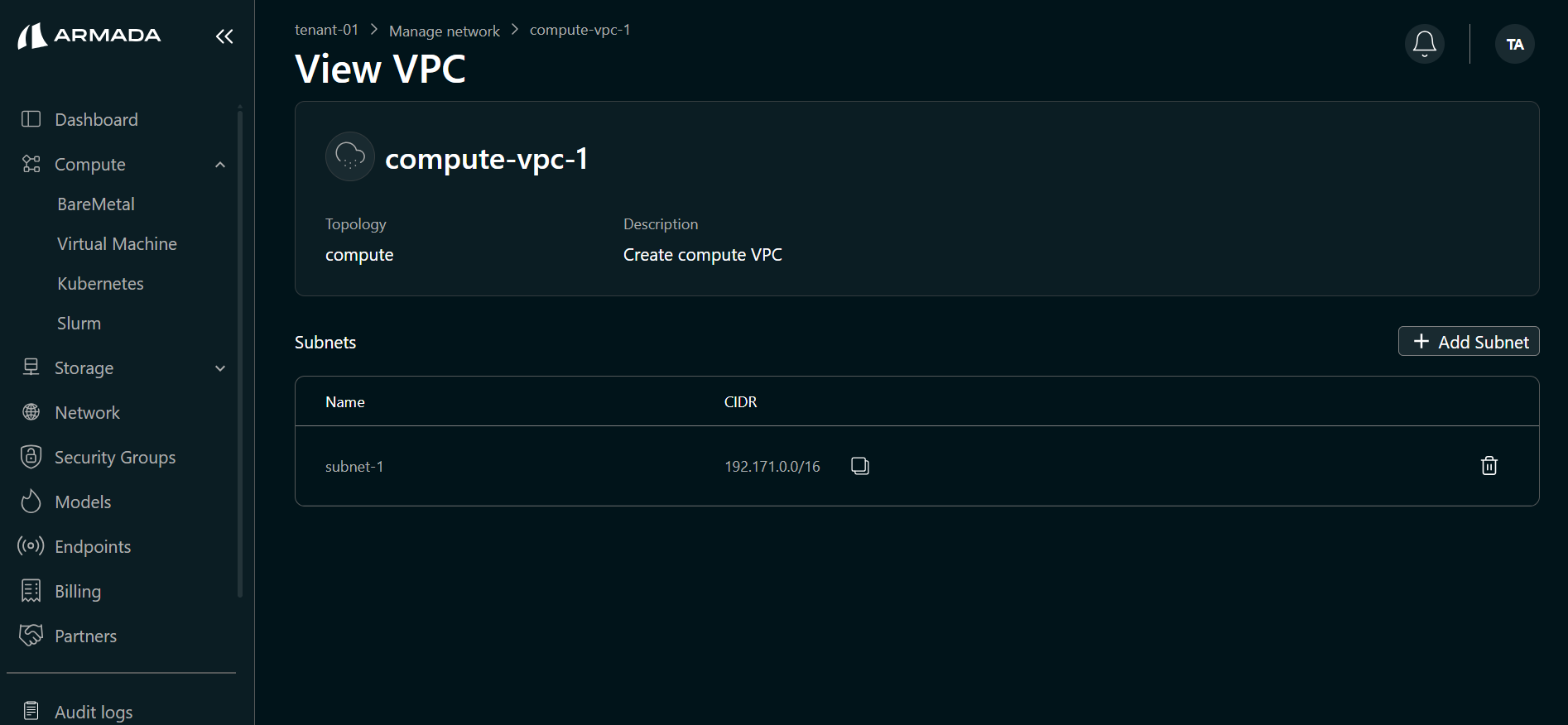Select Slurm under Compute
Screen dimensions: 1568x725
pos(79,324)
